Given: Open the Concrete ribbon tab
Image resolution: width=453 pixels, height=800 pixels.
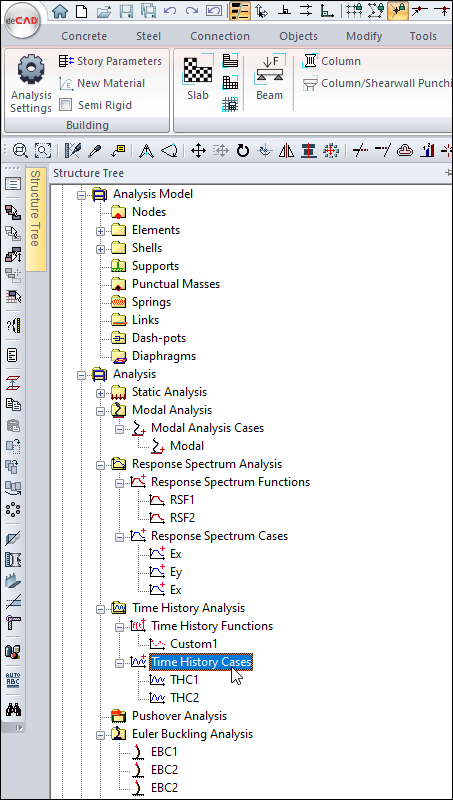Looking at the screenshot, I should point(84,36).
